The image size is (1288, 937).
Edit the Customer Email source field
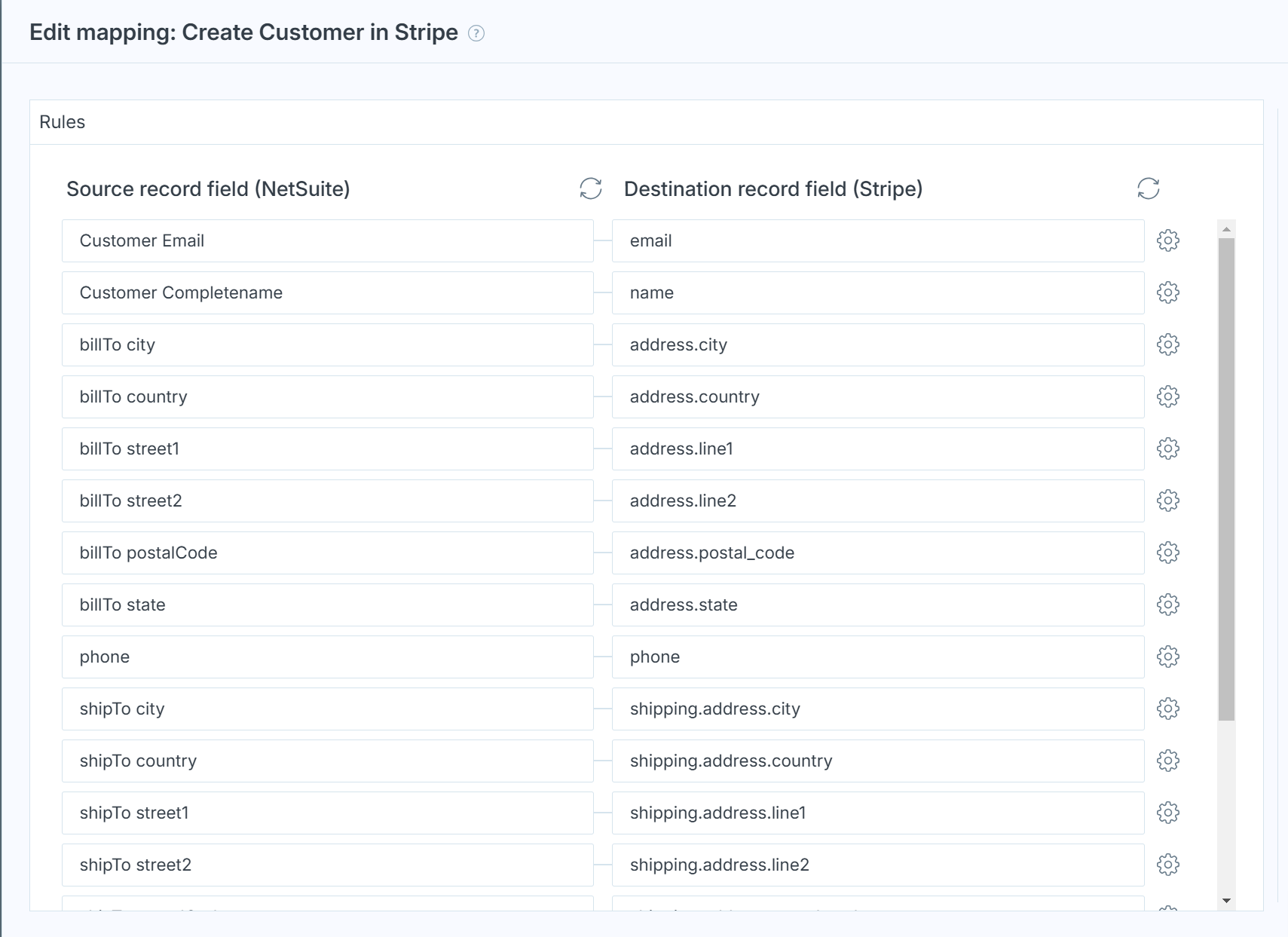pos(327,241)
